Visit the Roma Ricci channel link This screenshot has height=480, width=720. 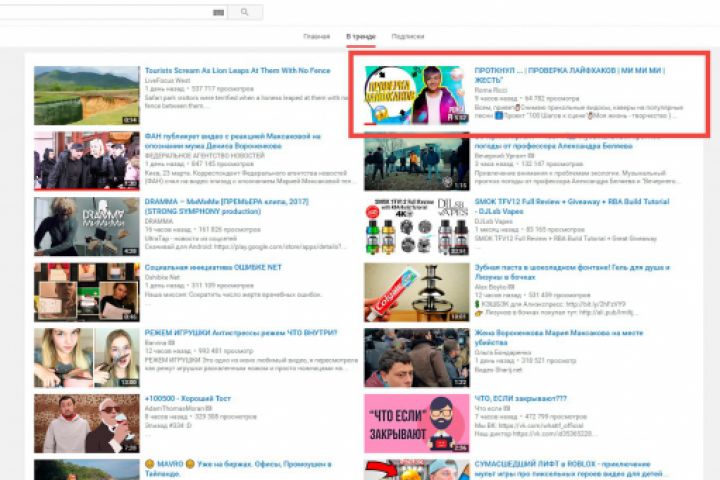click(490, 90)
